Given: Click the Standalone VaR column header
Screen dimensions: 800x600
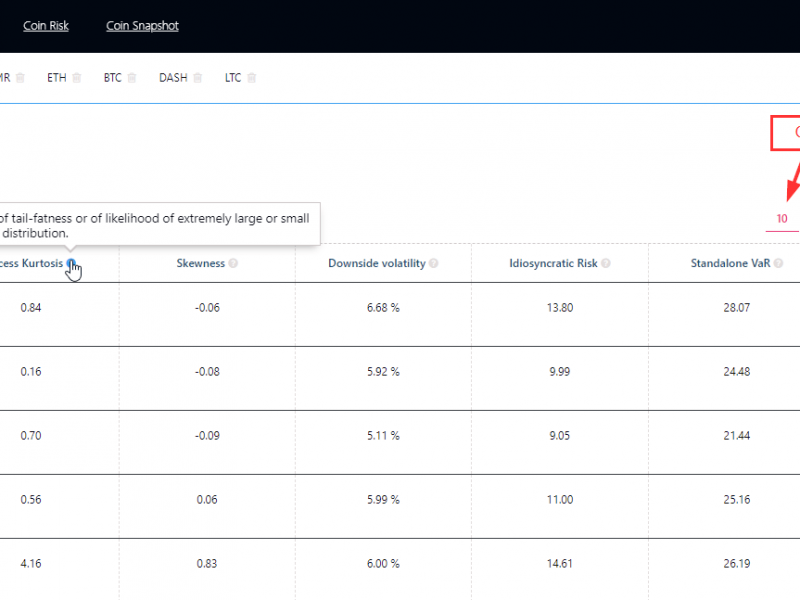Looking at the screenshot, I should pos(728,264).
